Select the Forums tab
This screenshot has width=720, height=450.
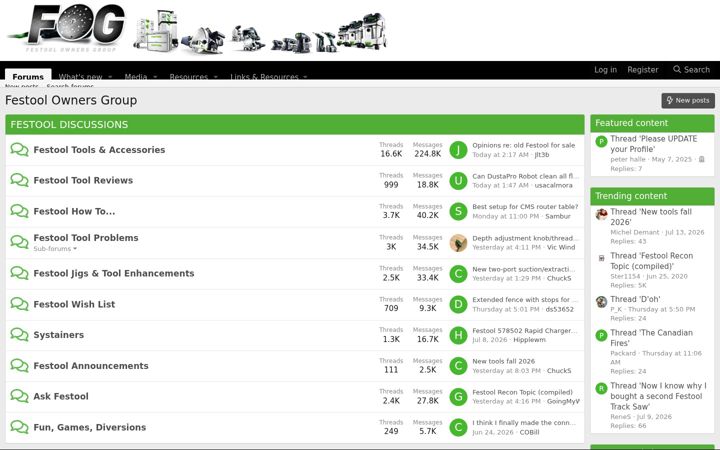[28, 76]
